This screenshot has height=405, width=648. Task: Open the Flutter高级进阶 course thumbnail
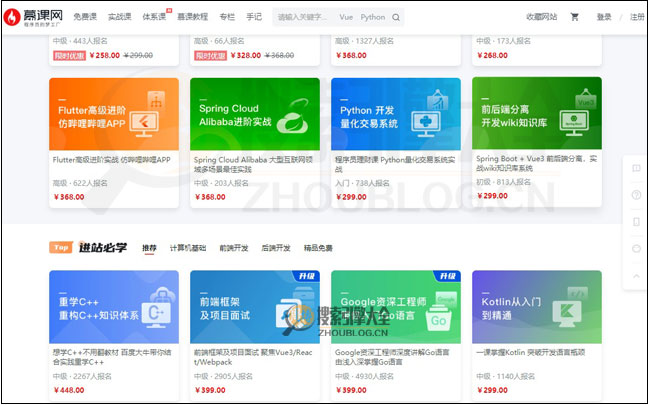click(114, 114)
